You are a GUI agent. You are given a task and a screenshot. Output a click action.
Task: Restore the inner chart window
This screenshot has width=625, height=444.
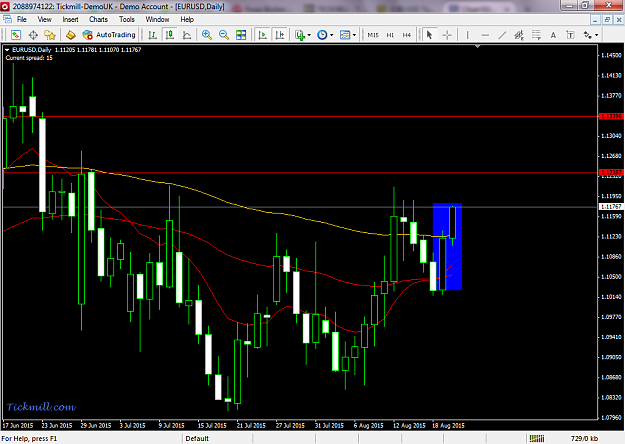pos(607,19)
